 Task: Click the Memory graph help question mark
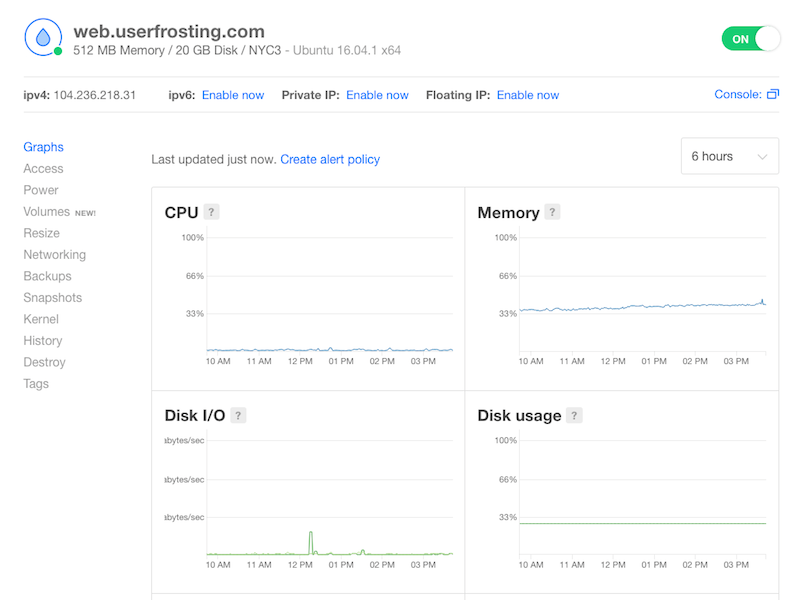click(552, 212)
